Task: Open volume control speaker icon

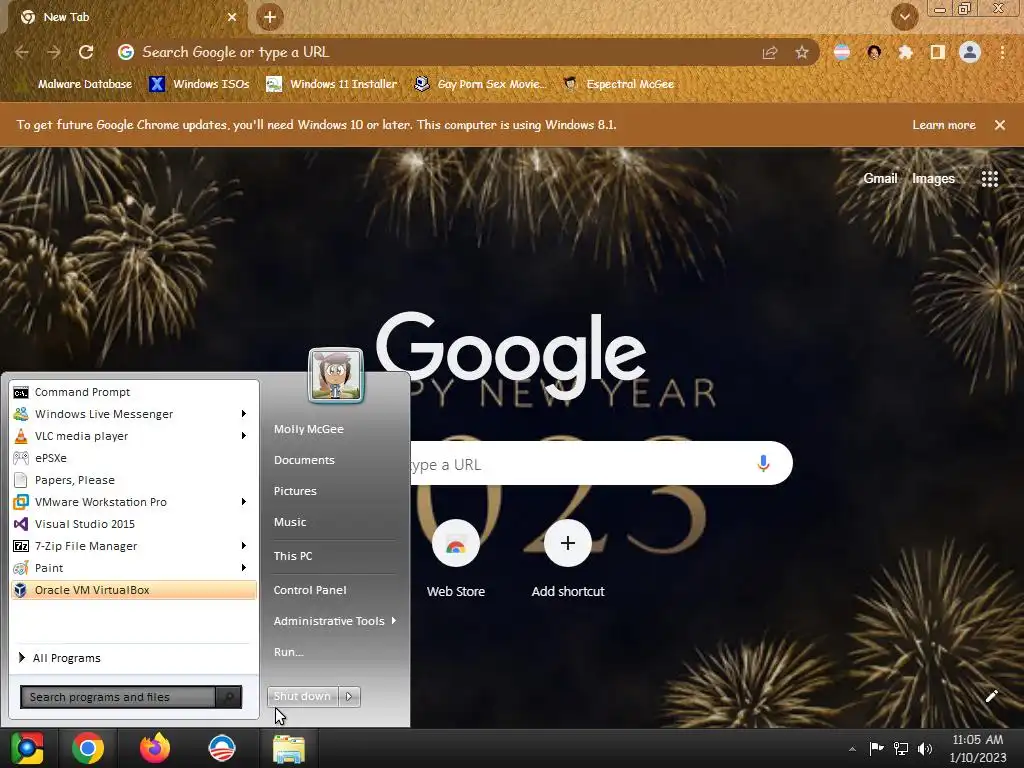Action: tap(925, 749)
